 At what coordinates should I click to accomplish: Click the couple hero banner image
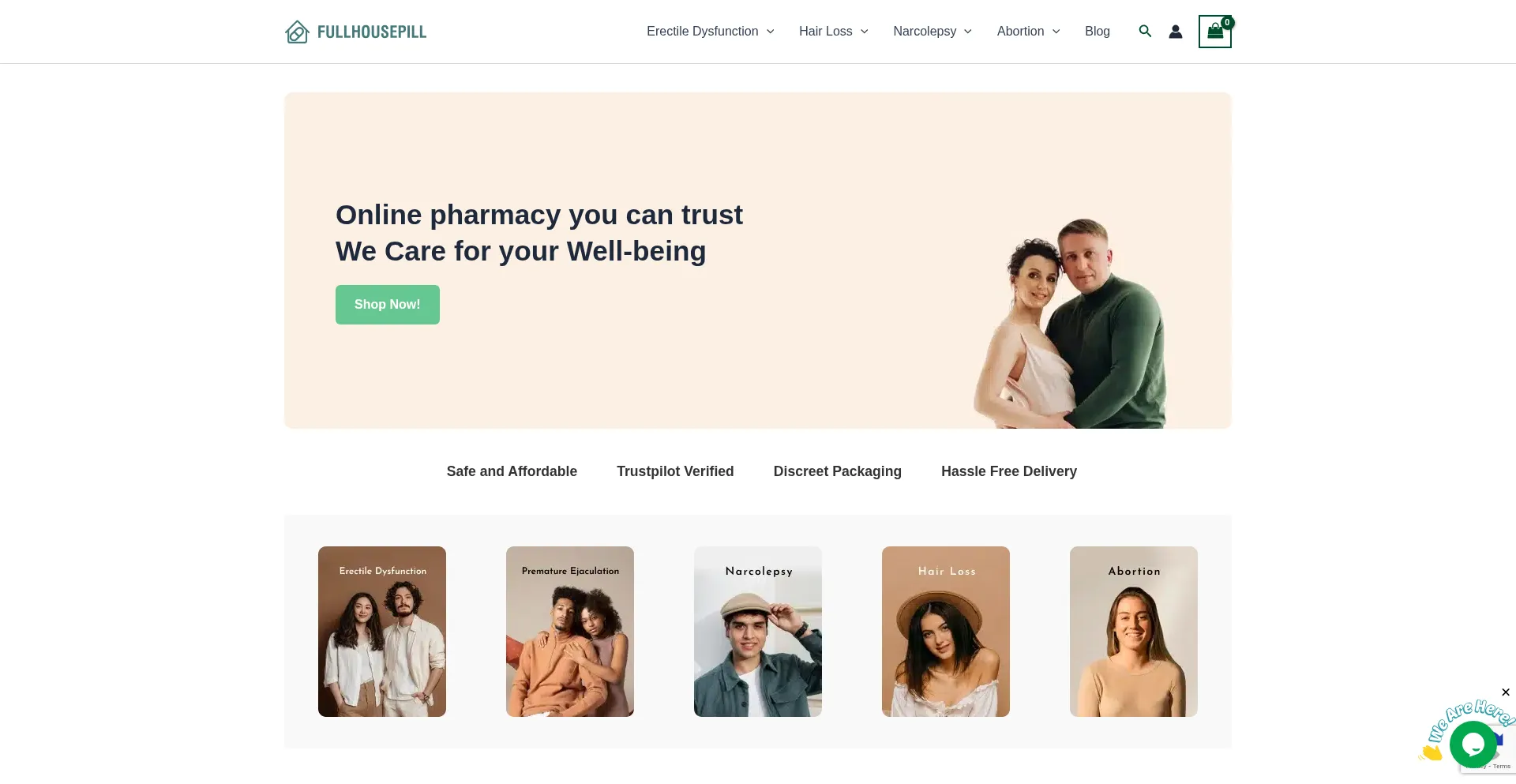[1070, 324]
